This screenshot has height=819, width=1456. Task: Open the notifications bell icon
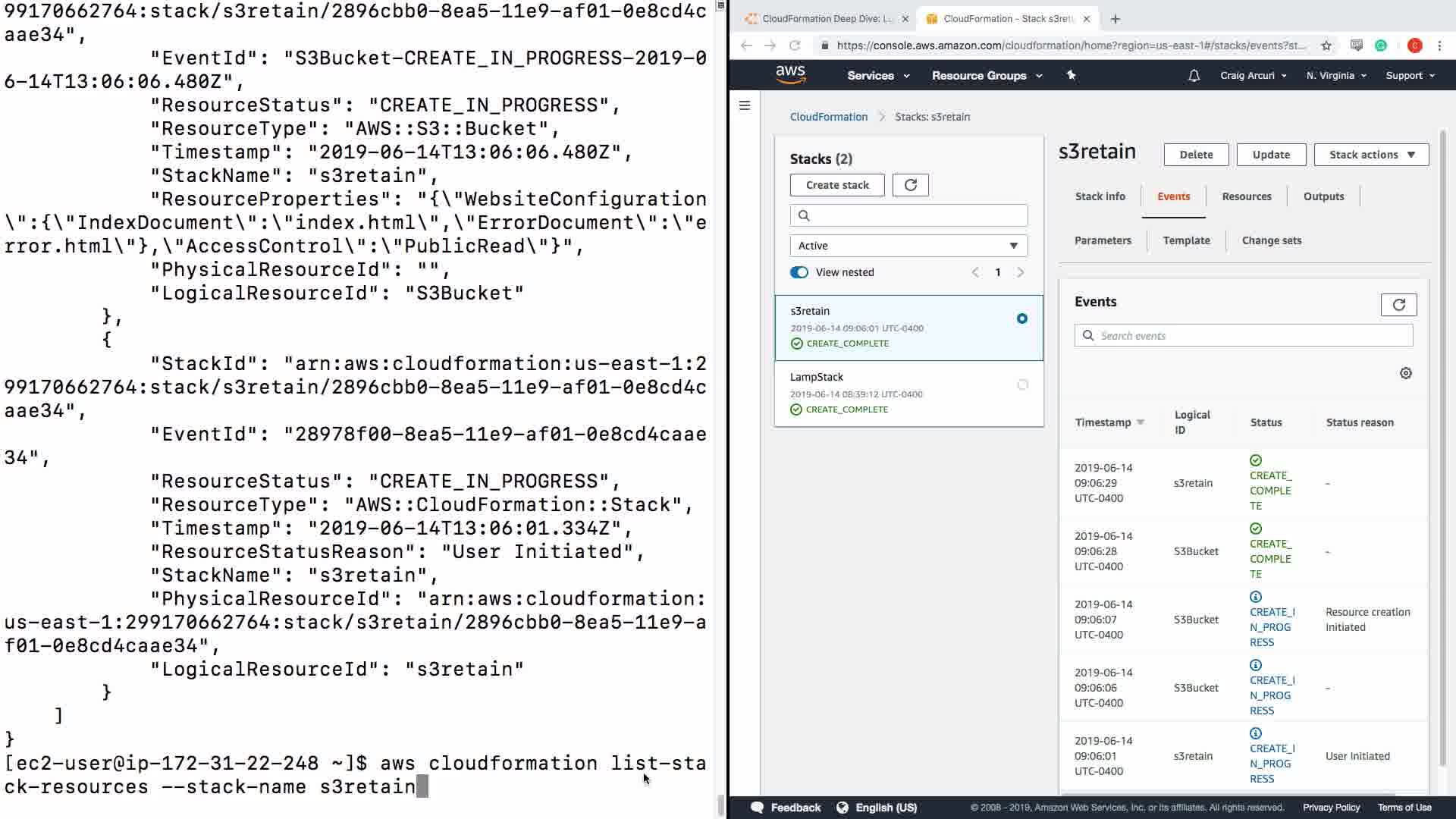1194,76
